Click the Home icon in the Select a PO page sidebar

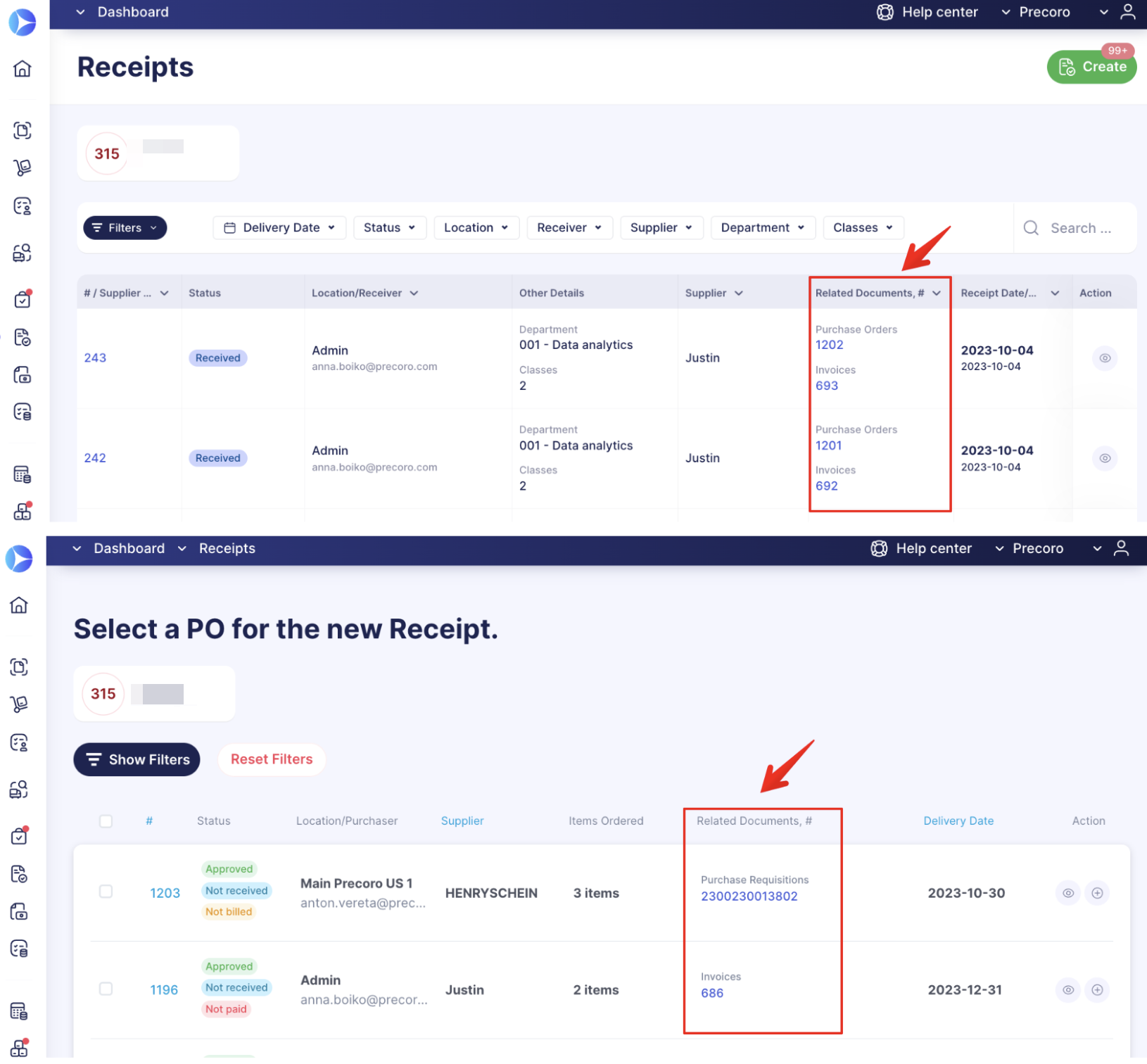(19, 604)
